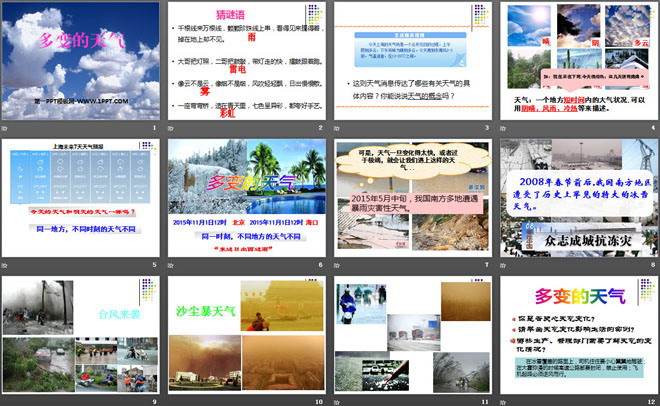Play animation star icon under slide 12
The width and height of the screenshot is (660, 406).
tap(503, 402)
